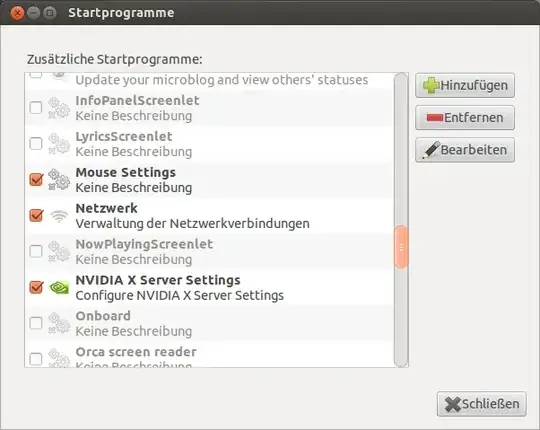This screenshot has height=430, width=540.
Task: Click the Onboard gears icon
Action: click(59, 323)
